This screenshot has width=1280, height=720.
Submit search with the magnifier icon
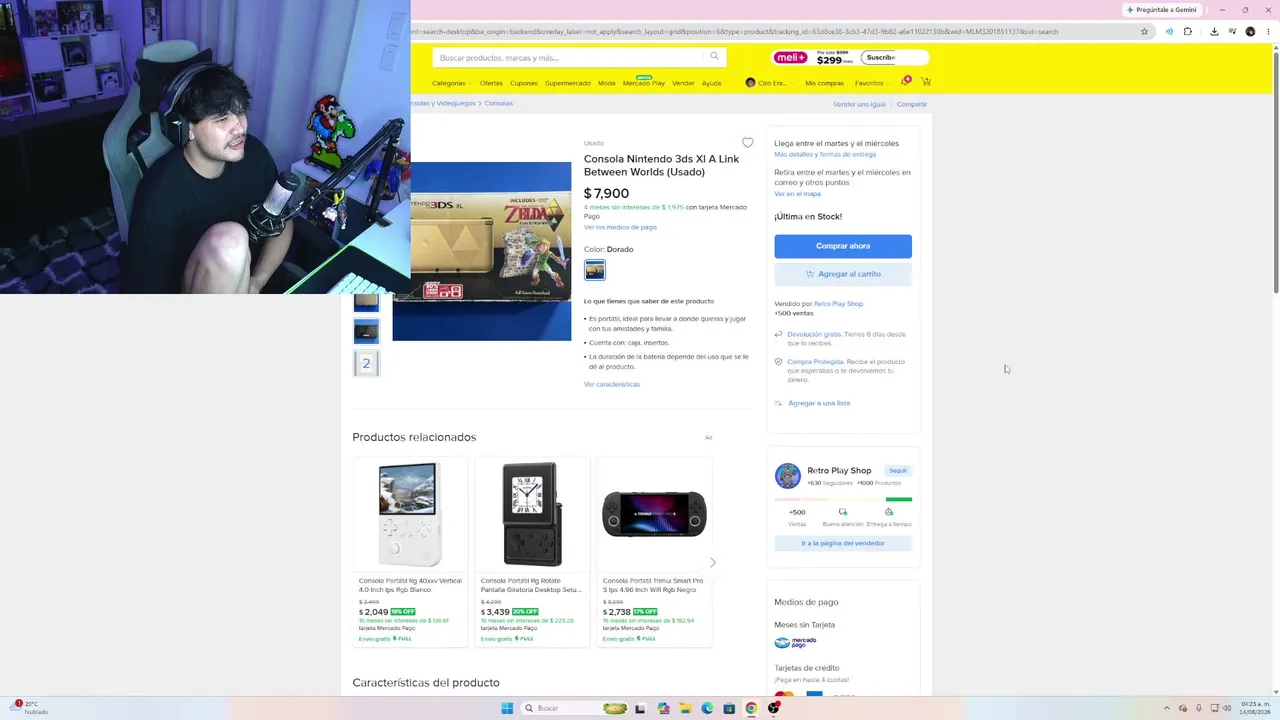pos(714,57)
